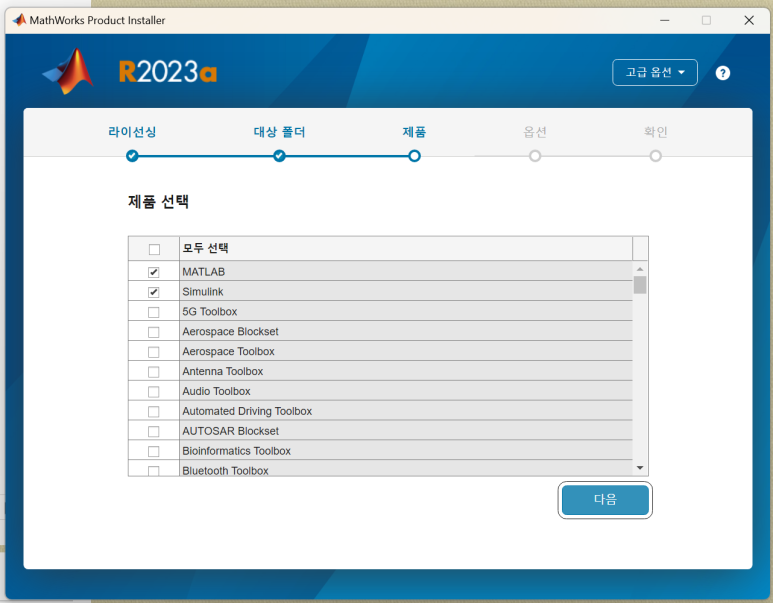Click the 다음 button
The height and width of the screenshot is (603, 773).
point(605,500)
